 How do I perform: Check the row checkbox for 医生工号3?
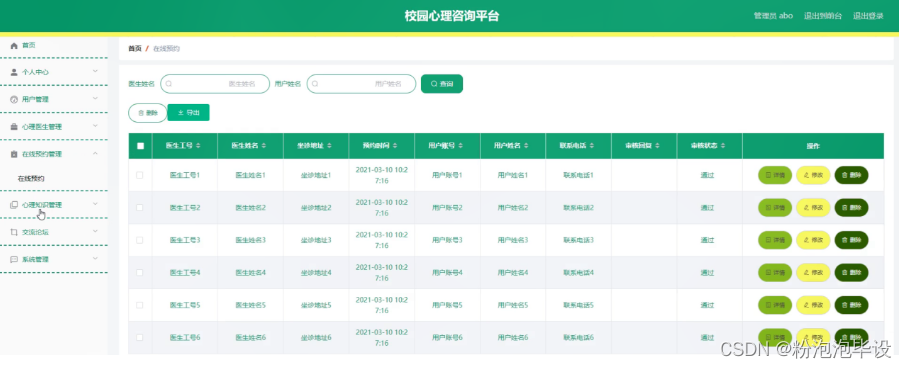(x=139, y=240)
